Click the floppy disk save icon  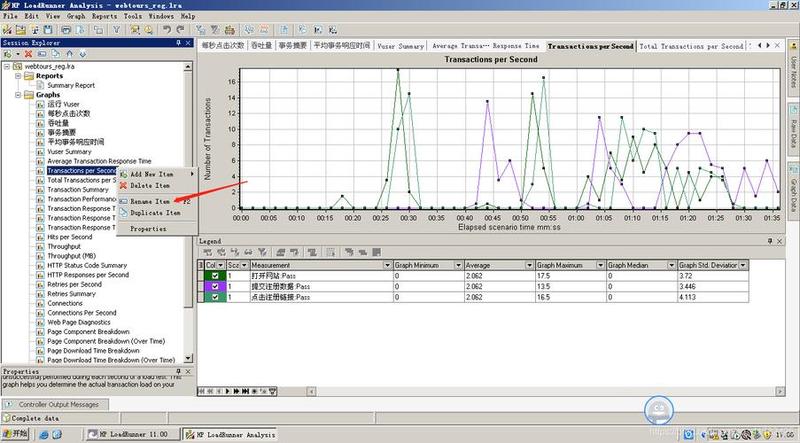click(48, 30)
